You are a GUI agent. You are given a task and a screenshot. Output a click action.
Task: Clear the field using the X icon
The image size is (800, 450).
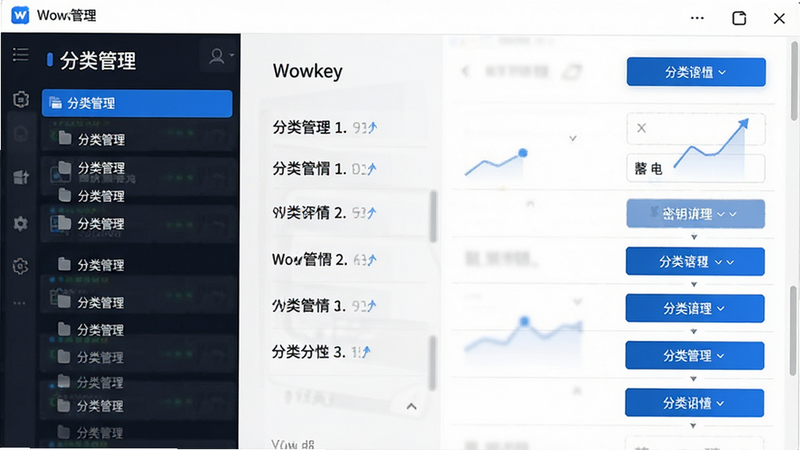pos(641,128)
